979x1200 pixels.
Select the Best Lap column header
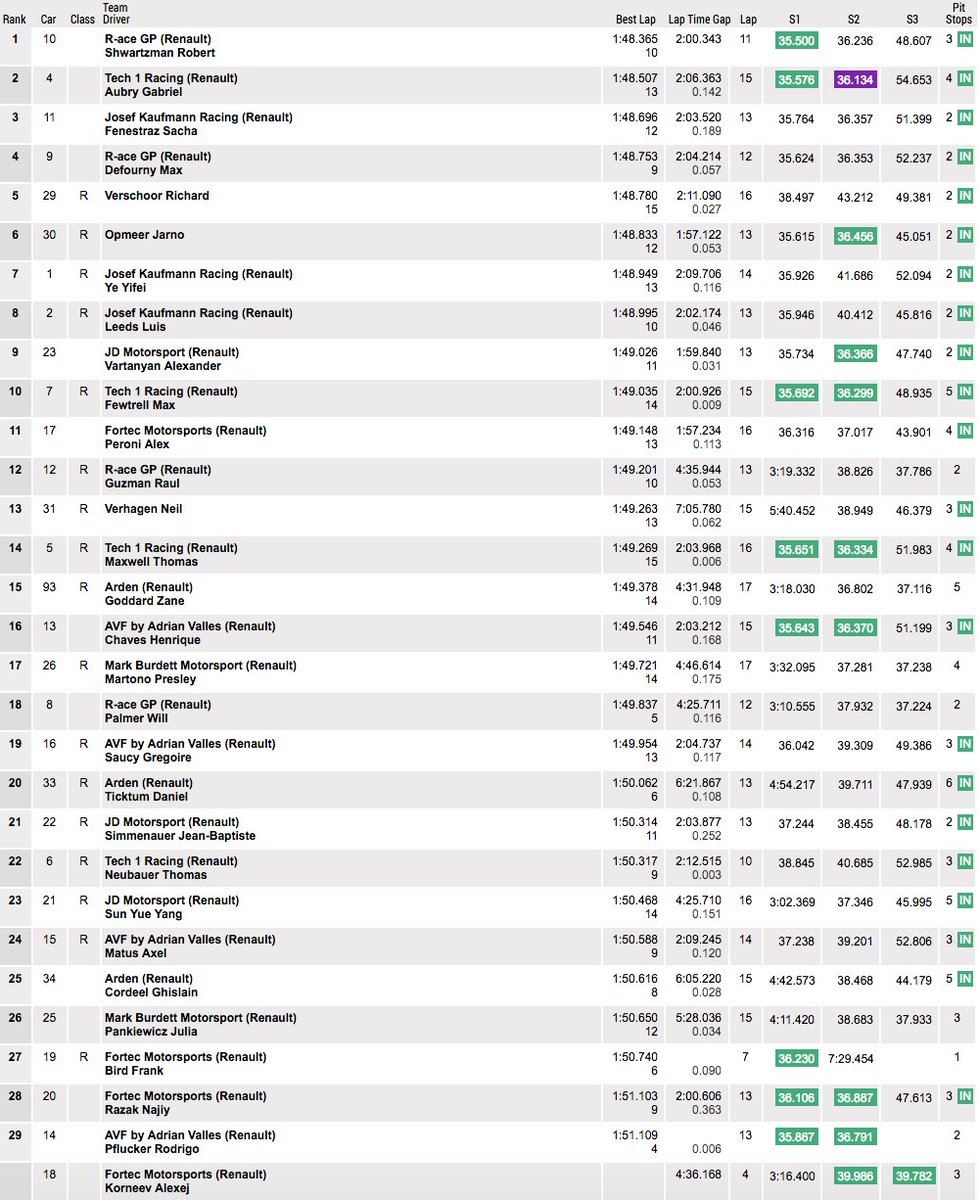click(635, 19)
